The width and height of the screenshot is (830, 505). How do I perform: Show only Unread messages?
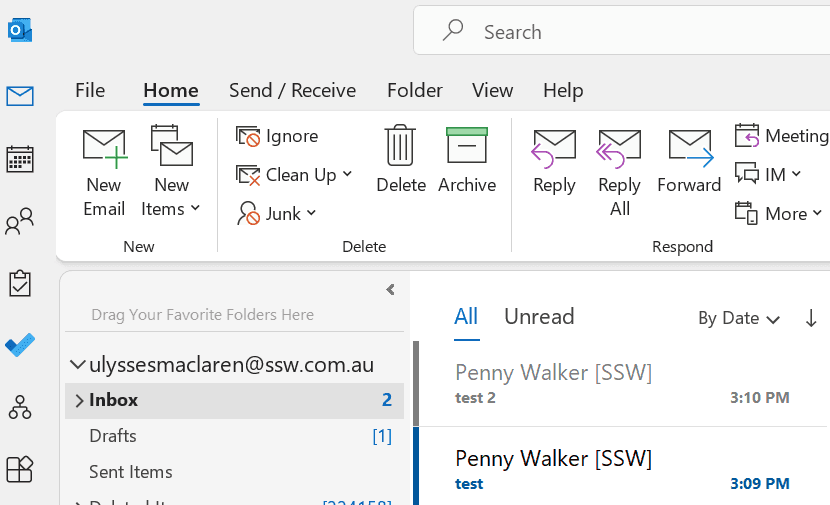pyautogui.click(x=539, y=317)
